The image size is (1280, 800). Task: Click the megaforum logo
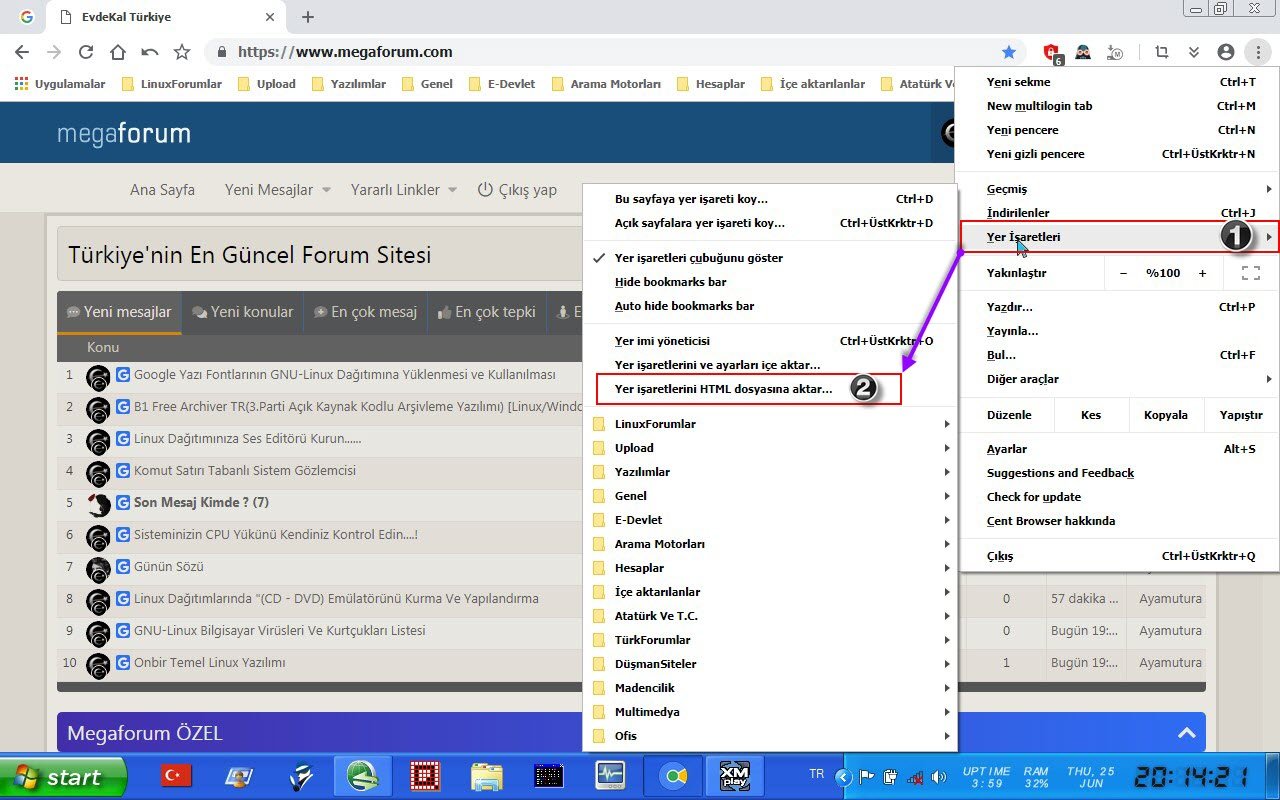(123, 133)
